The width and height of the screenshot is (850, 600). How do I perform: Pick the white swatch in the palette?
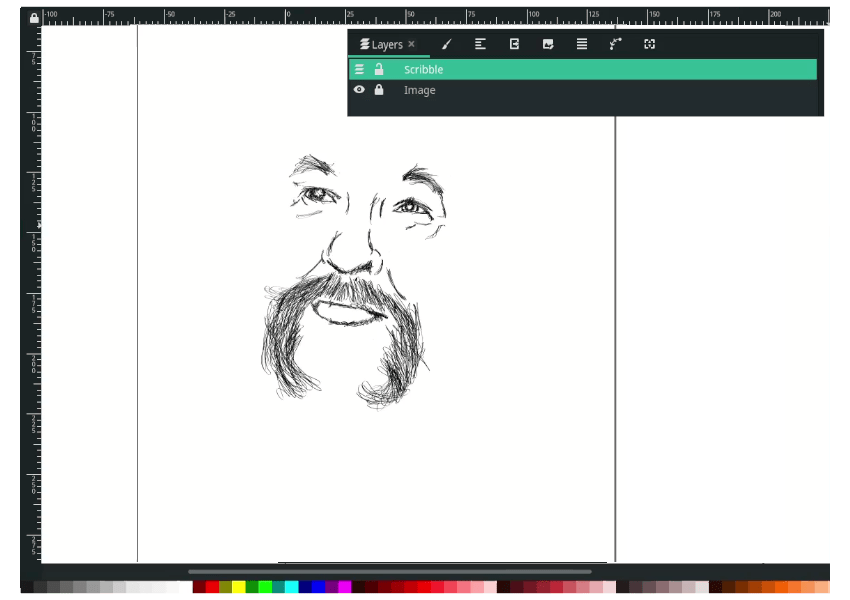(x=186, y=587)
